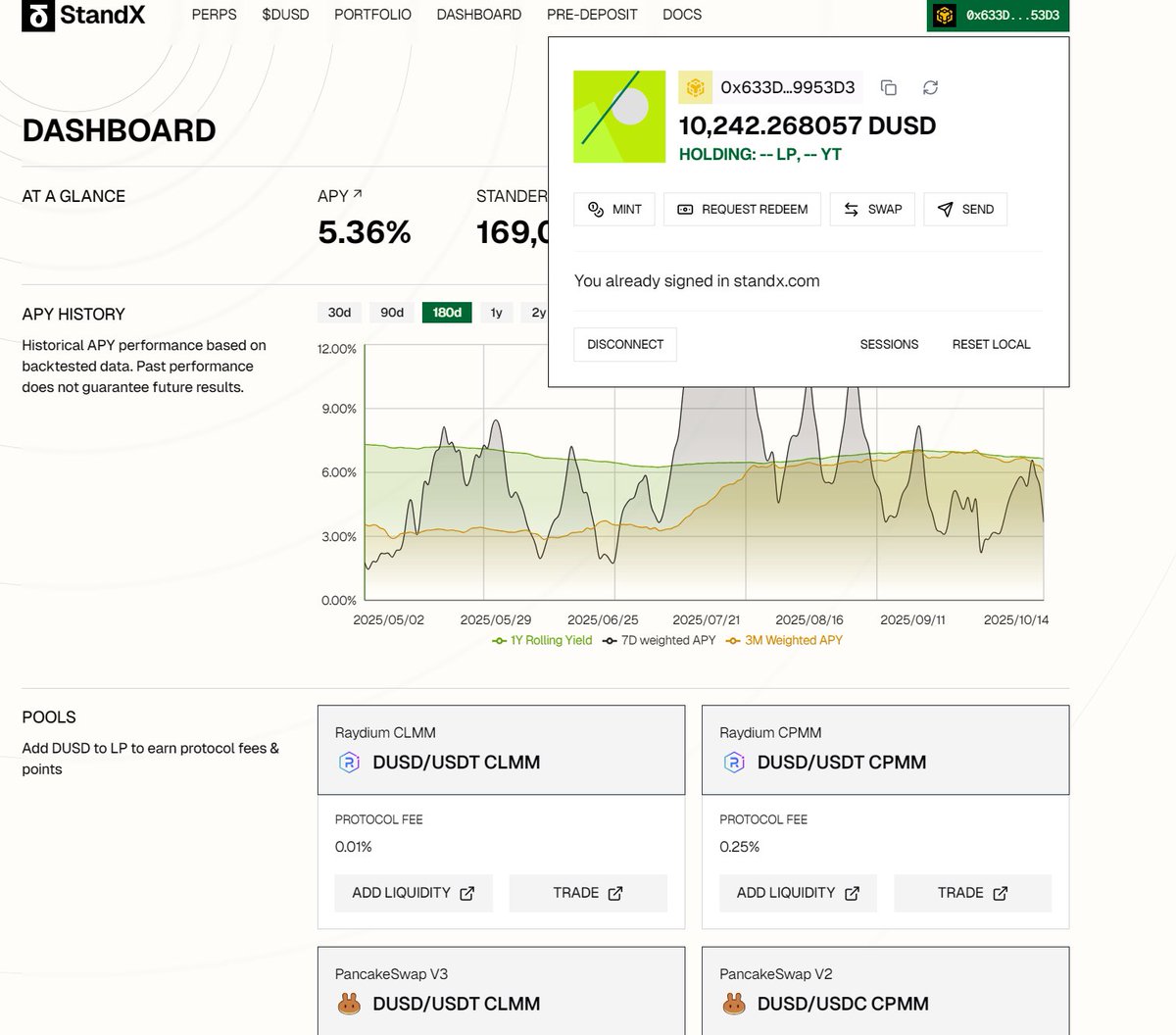Toggle the 3M Weighted APY legend series
The image size is (1176, 1035).
(x=784, y=640)
